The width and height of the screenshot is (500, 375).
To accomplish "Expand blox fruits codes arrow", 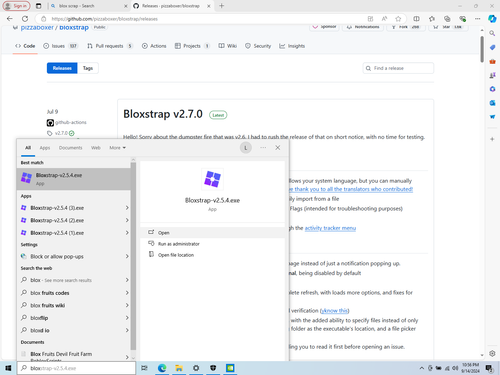I will [127, 293].
